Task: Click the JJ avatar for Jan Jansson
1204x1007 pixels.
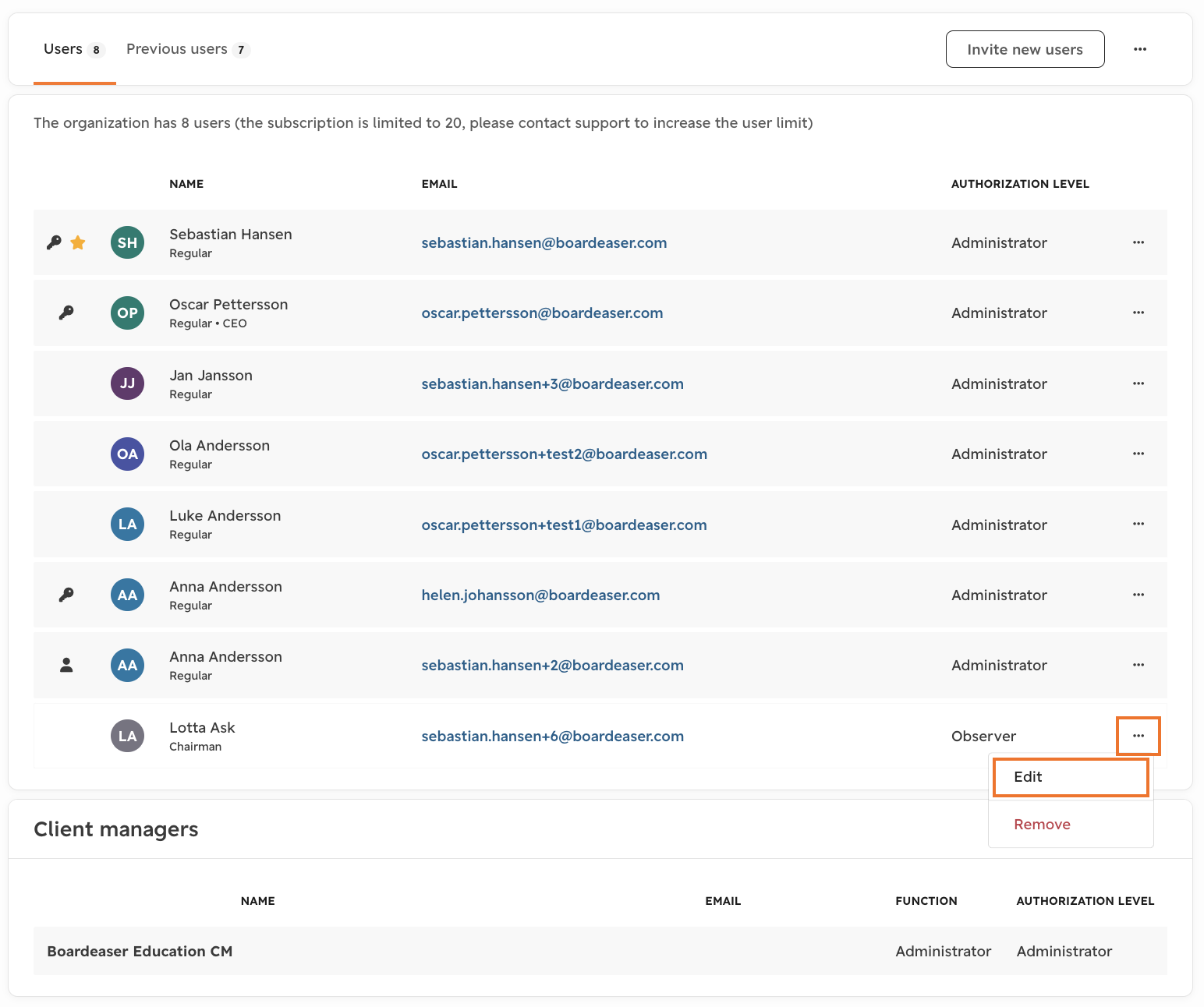Action: click(127, 383)
